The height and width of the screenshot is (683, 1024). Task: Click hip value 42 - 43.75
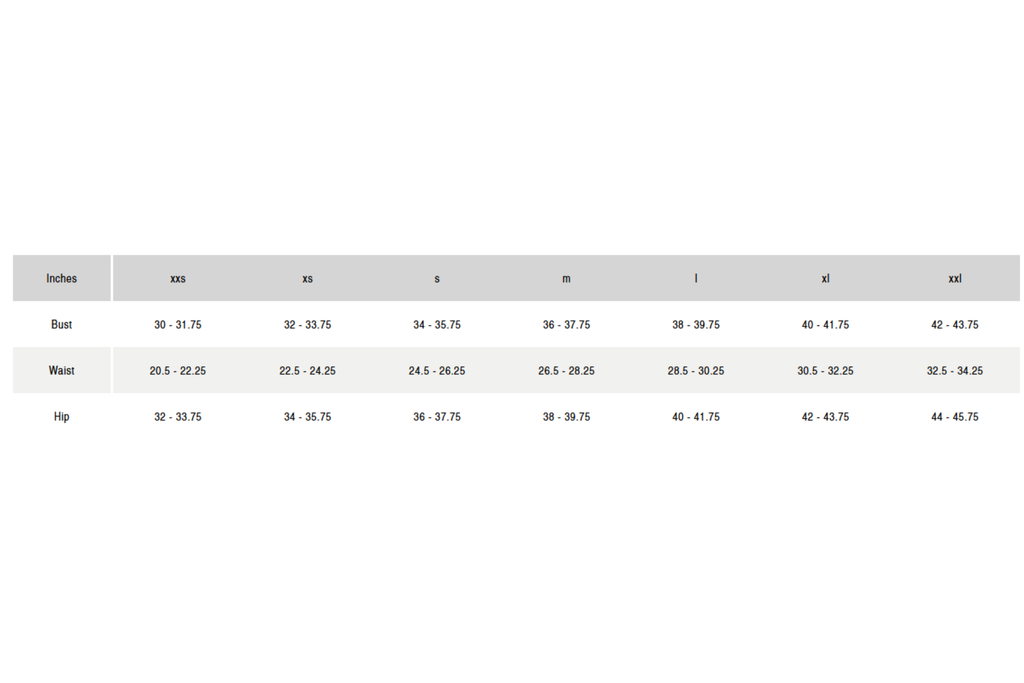pos(825,417)
